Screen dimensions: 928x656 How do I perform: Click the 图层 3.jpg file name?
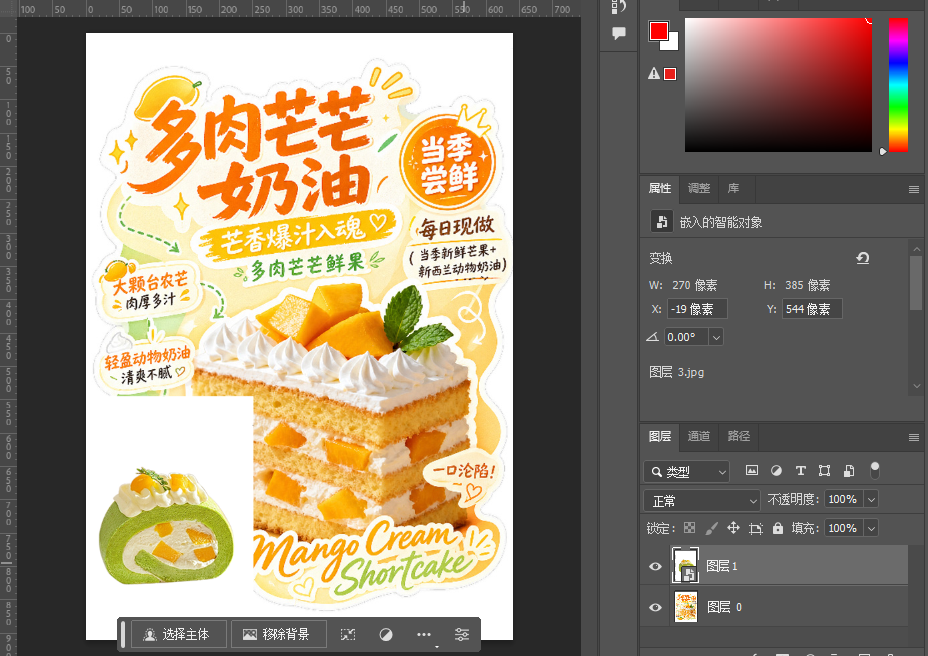pos(676,372)
